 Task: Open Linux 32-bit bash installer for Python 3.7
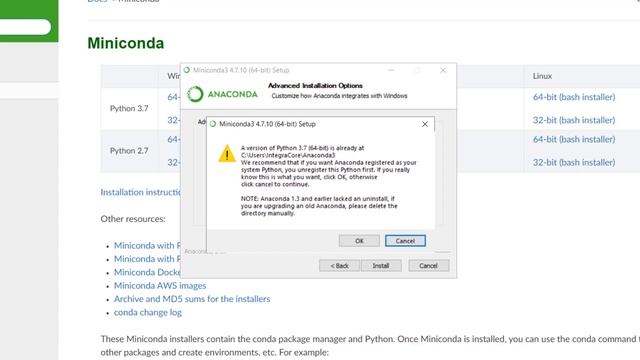(x=573, y=120)
